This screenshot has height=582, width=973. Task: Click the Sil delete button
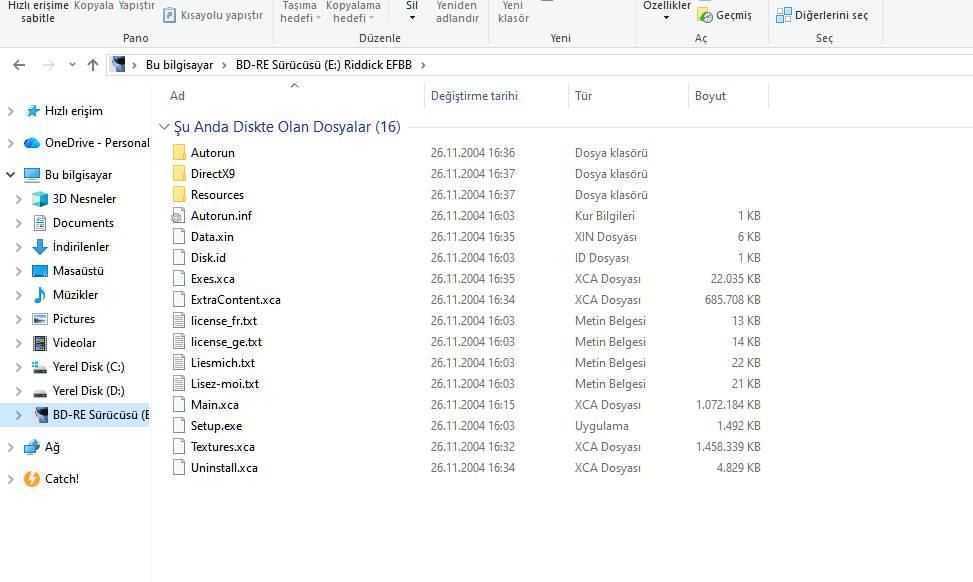point(412,11)
